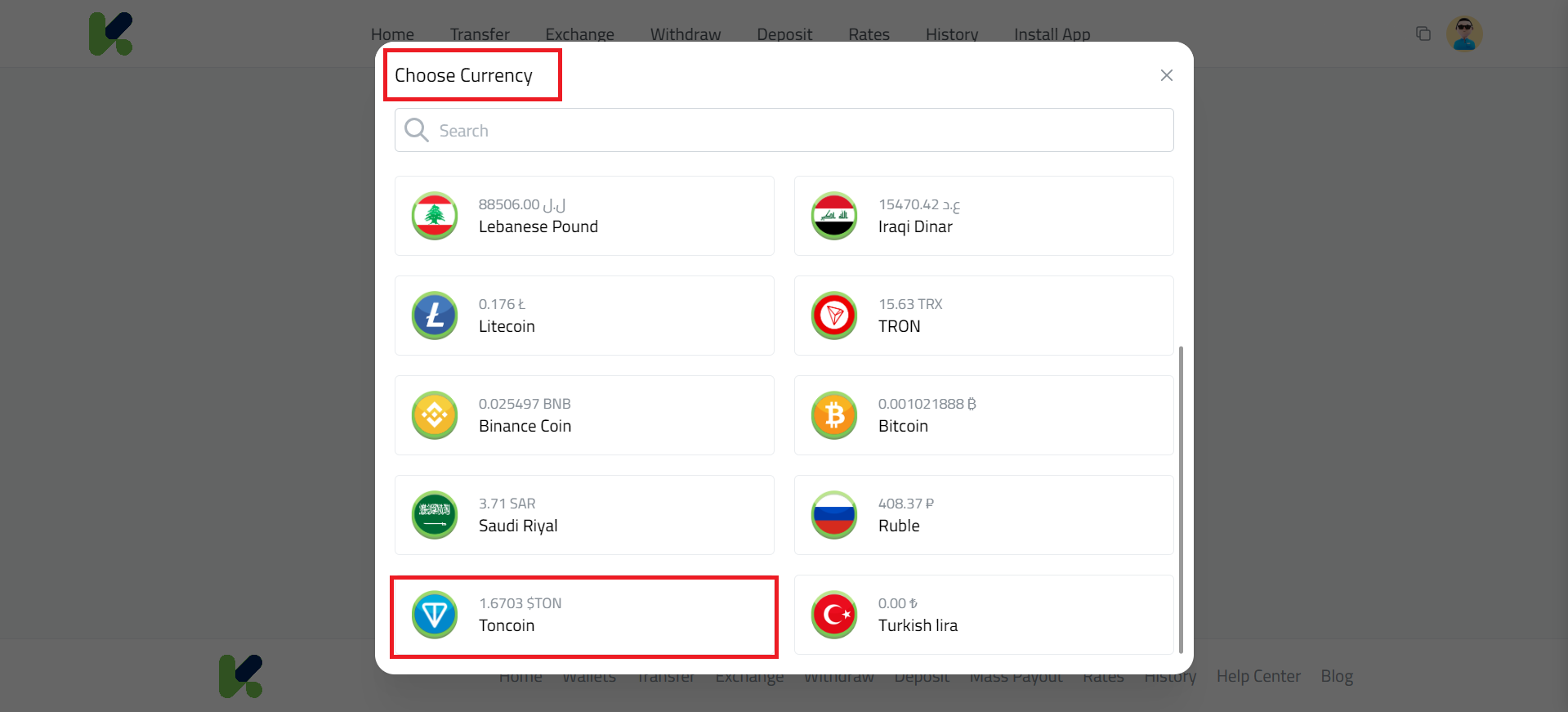
Task: Click the 0.176 Litecoin balance
Action: point(502,304)
